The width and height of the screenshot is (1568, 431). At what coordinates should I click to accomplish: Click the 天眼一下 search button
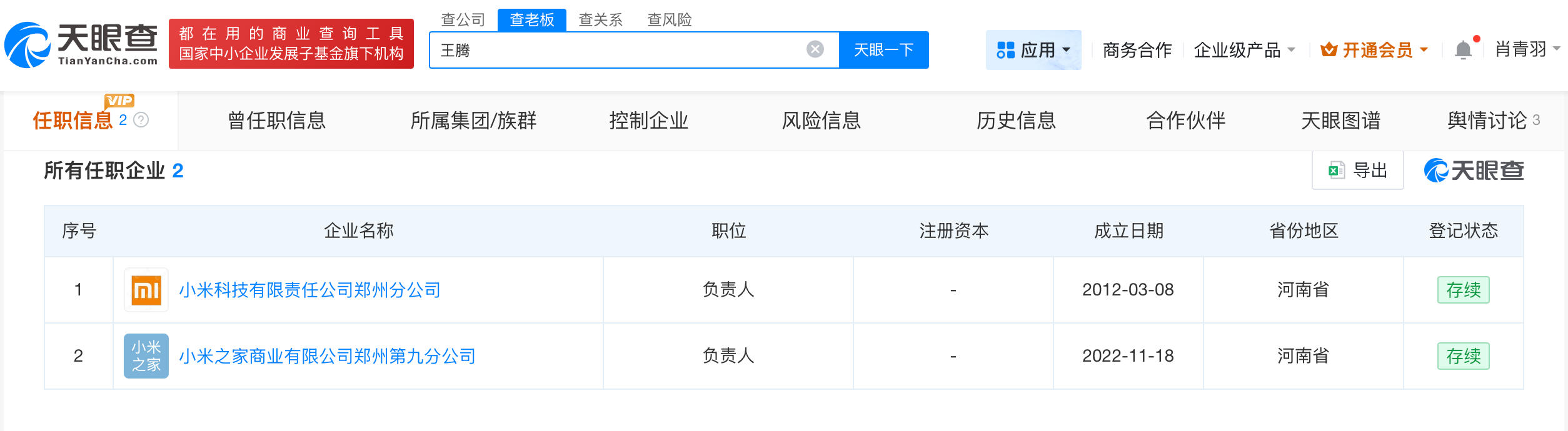point(883,49)
